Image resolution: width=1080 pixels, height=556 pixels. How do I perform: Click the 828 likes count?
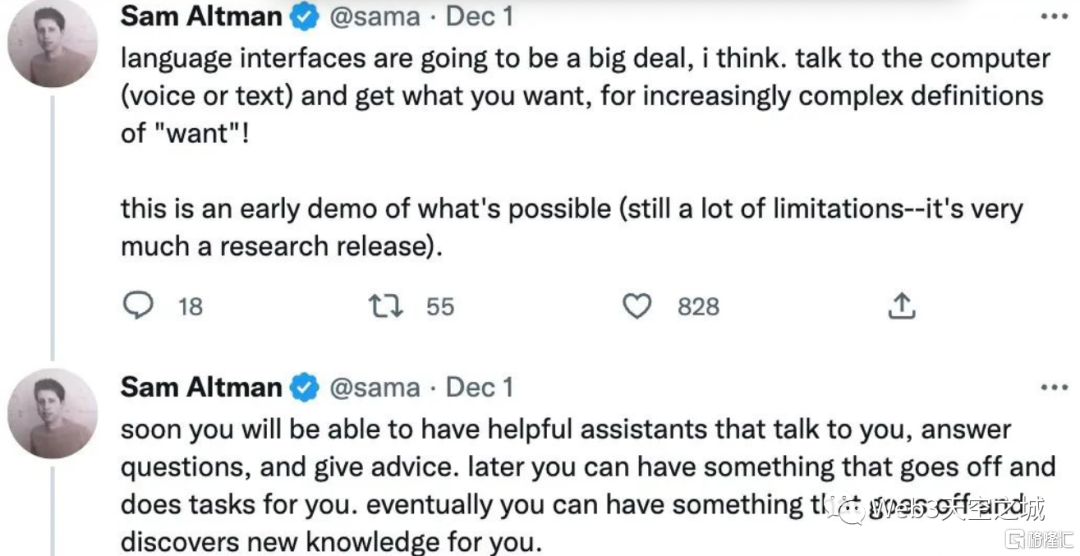click(698, 306)
